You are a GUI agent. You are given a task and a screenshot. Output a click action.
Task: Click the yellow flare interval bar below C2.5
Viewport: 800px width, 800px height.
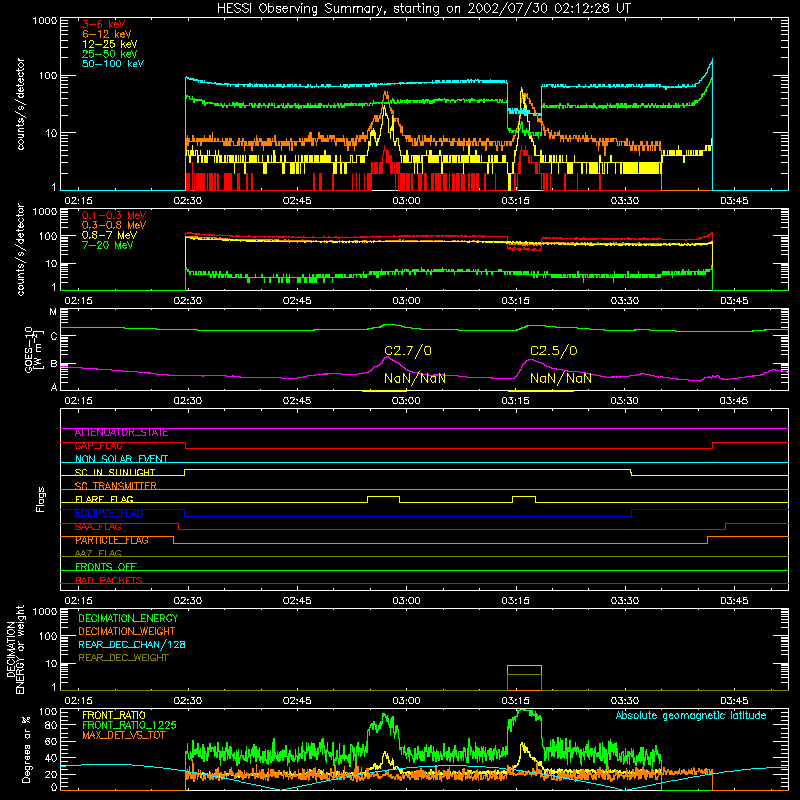pyautogui.click(x=541, y=391)
